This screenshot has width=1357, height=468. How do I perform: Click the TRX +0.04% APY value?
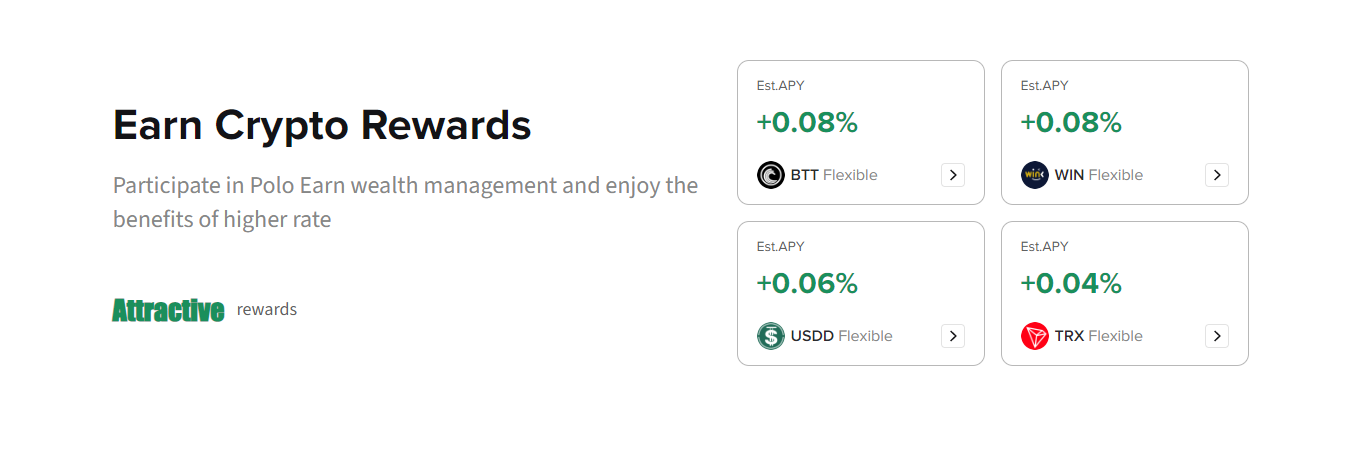point(1071,284)
